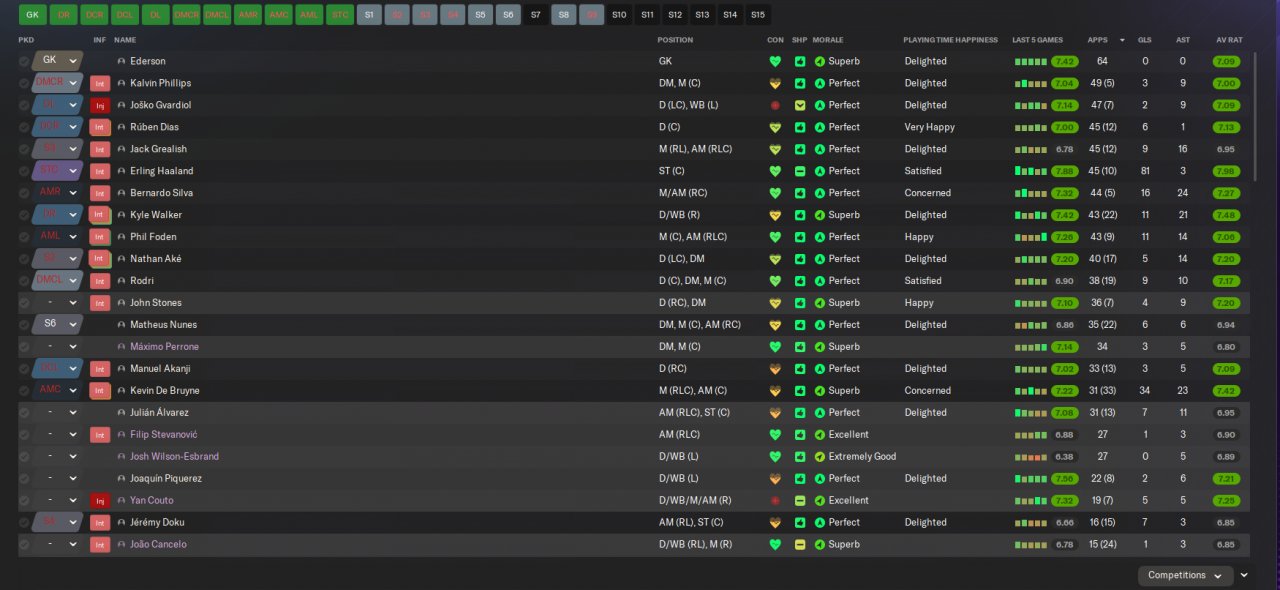Click Kevin De Bruyne's condition heart icon
Screen dimensions: 1280x590
click(775, 391)
